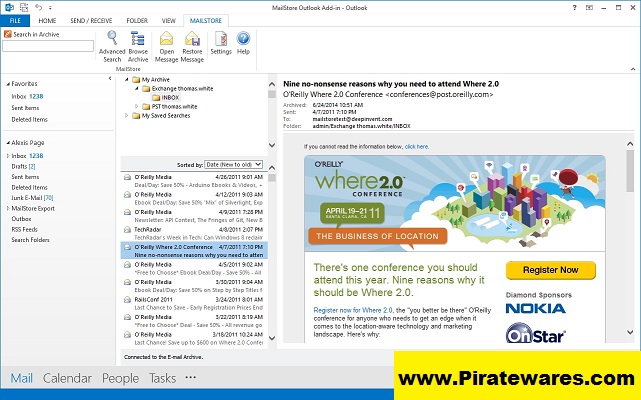Expand My Saved Searches node
The height and width of the screenshot is (400, 641).
coord(127,116)
